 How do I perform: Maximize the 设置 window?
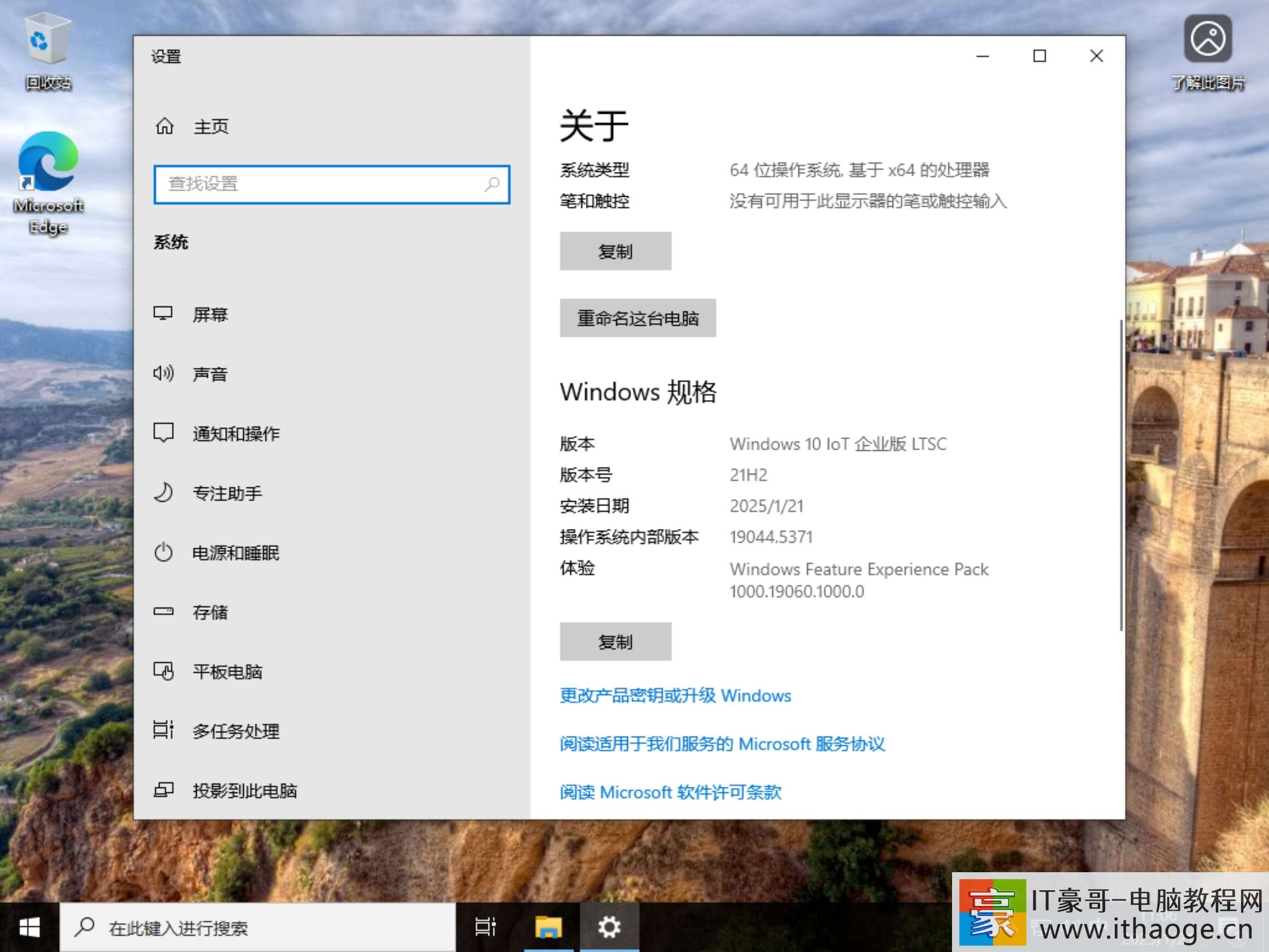tap(1039, 56)
